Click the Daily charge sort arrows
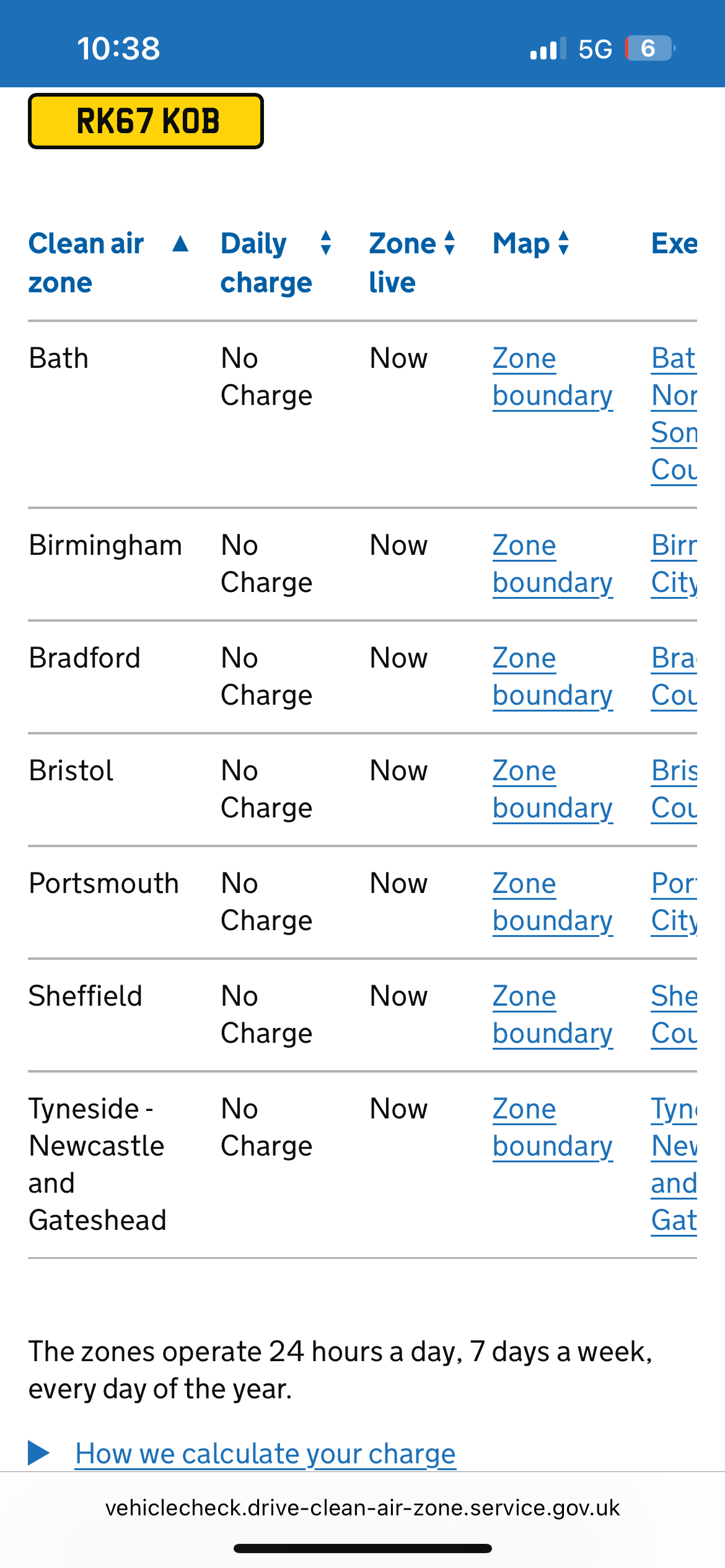 pos(326,243)
